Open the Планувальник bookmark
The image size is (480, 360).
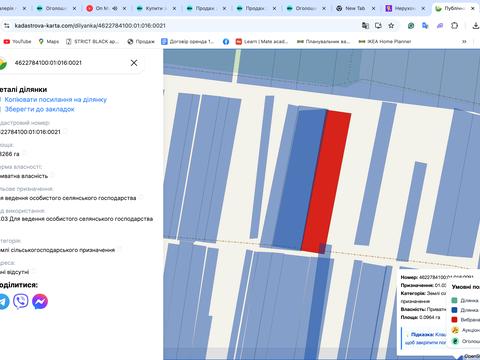pos(323,42)
